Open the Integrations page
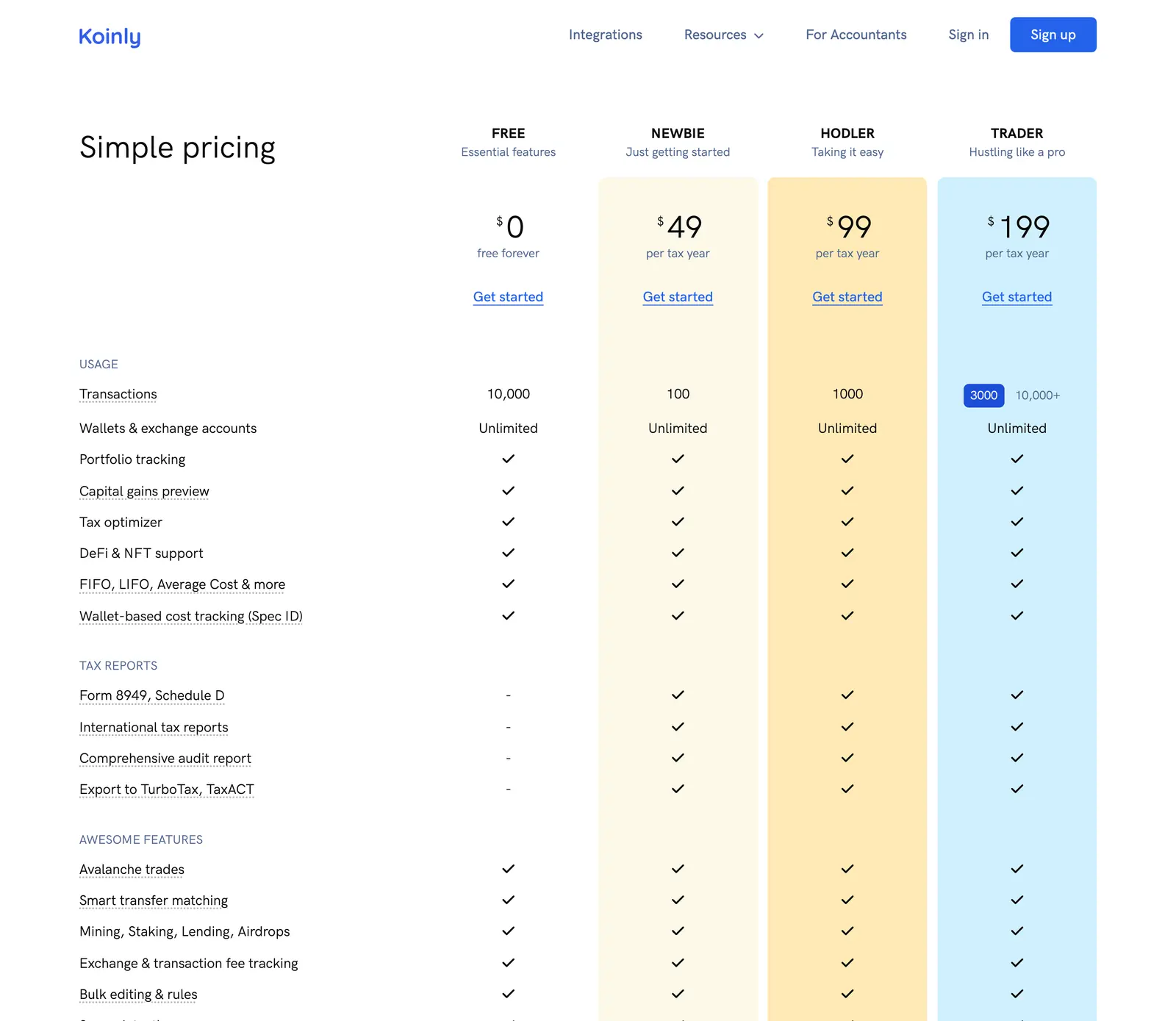The image size is (1176, 1021). pos(606,35)
